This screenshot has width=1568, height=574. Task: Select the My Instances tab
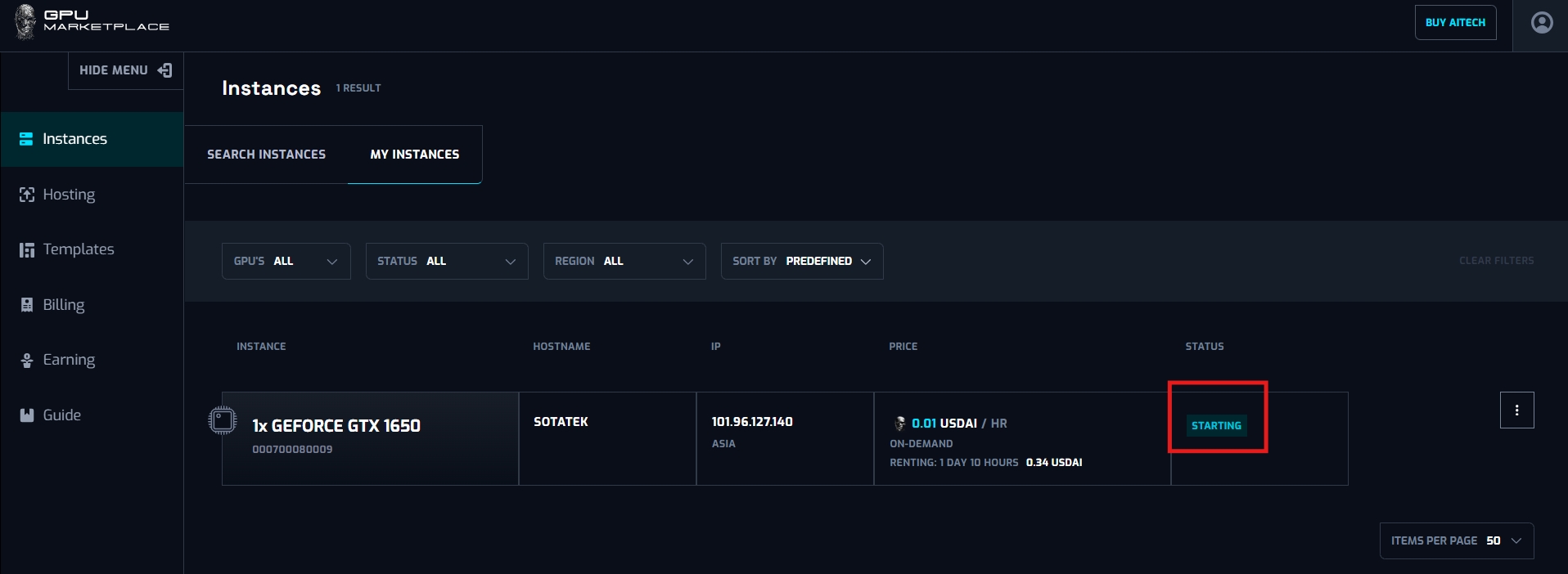click(x=414, y=155)
